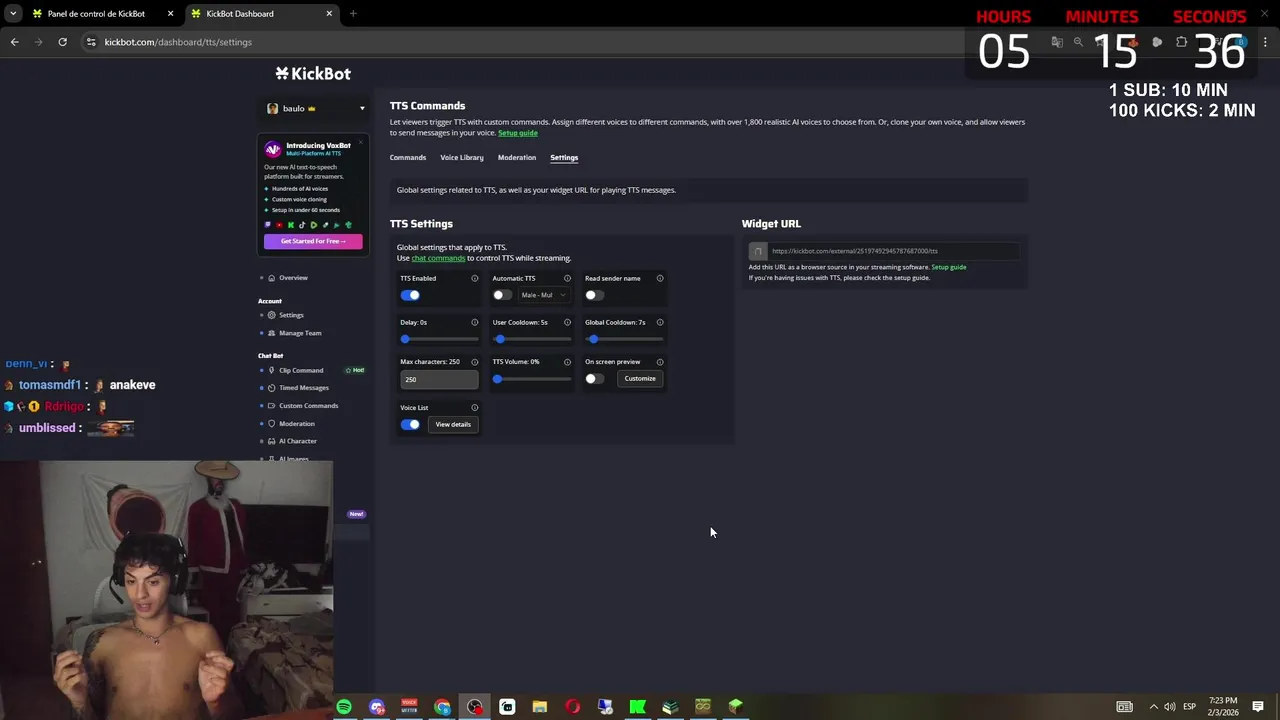Image resolution: width=1280 pixels, height=720 pixels.
Task: Open the browser tab list dropdown
Action: (12, 14)
